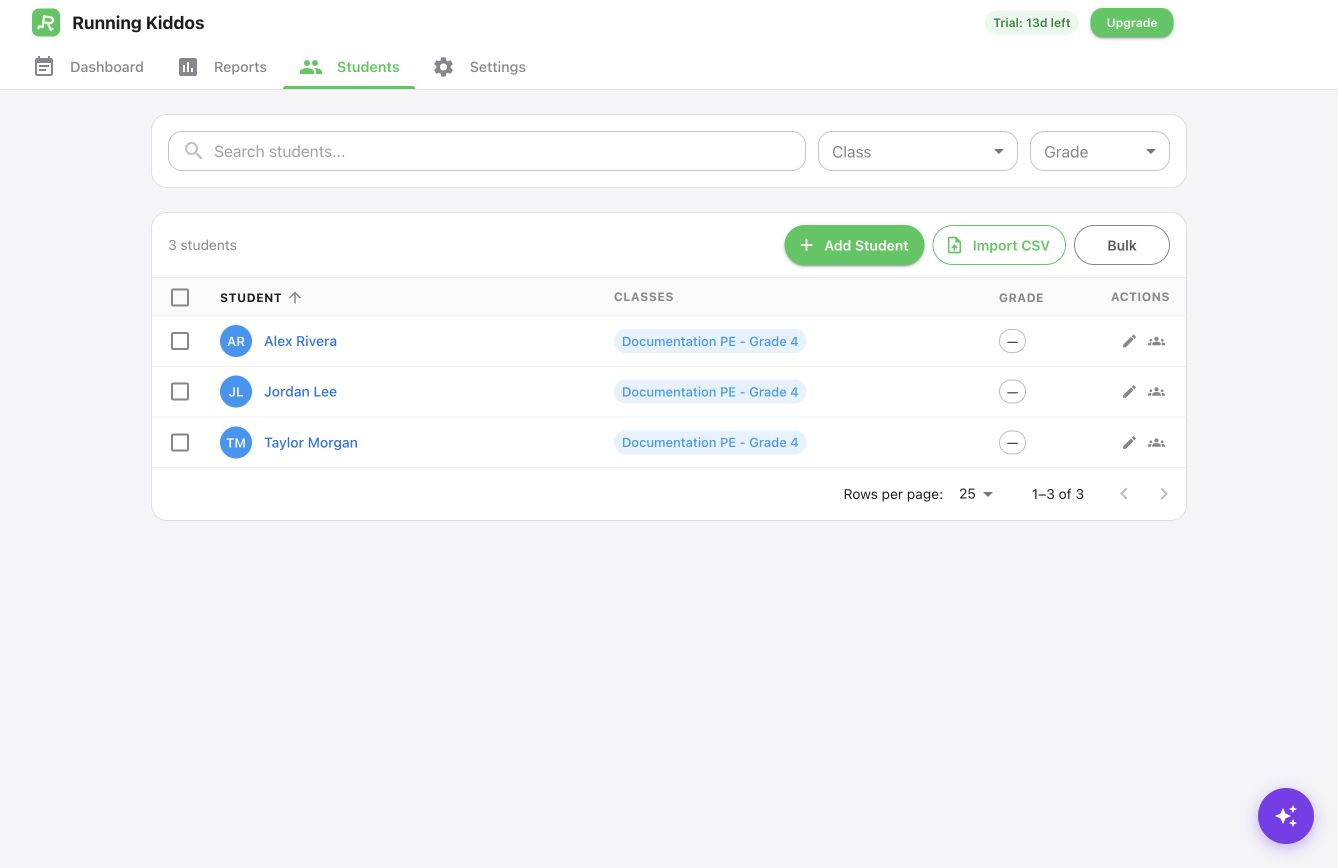Check the box for Alex Rivera
Image resolution: width=1338 pixels, height=868 pixels.
click(x=180, y=341)
